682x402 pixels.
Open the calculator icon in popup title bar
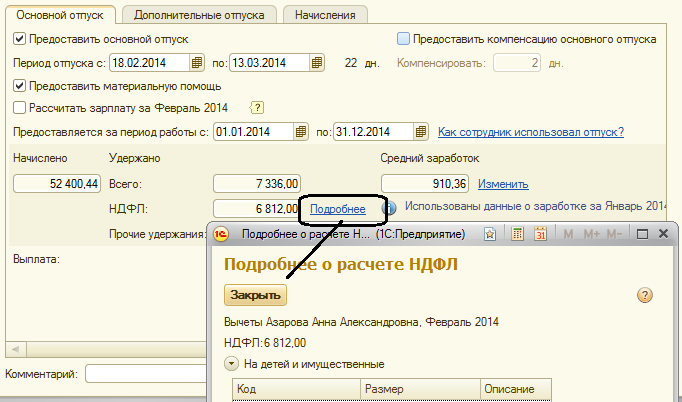[517, 234]
